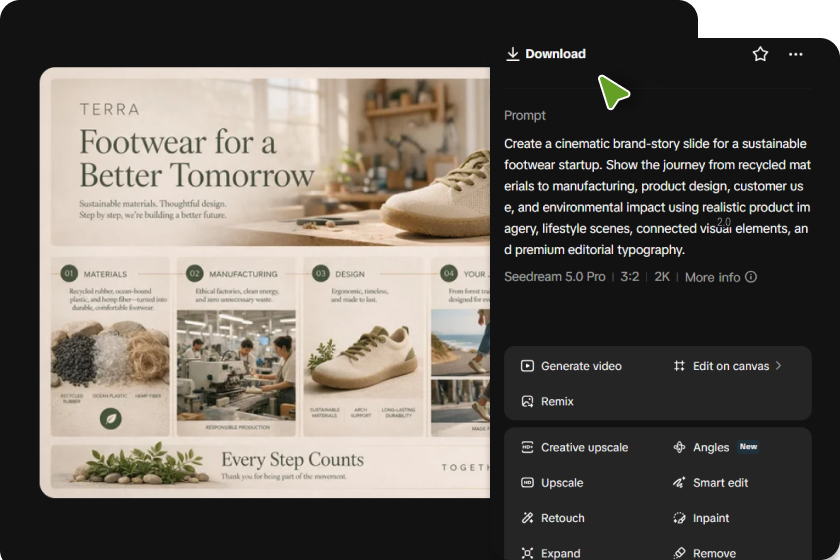Image resolution: width=840 pixels, height=560 pixels.
Task: Select the Angles option
Action: (x=711, y=447)
